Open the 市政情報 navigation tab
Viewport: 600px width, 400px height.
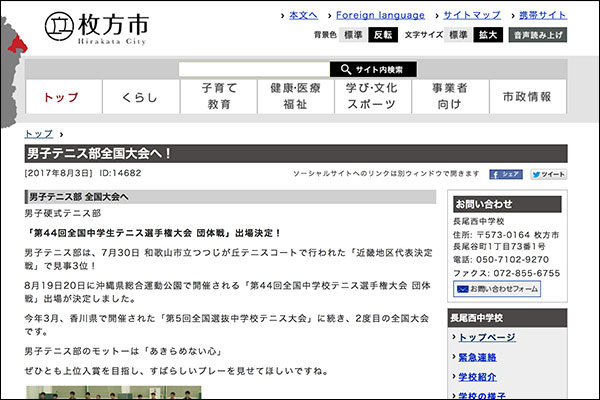click(527, 97)
